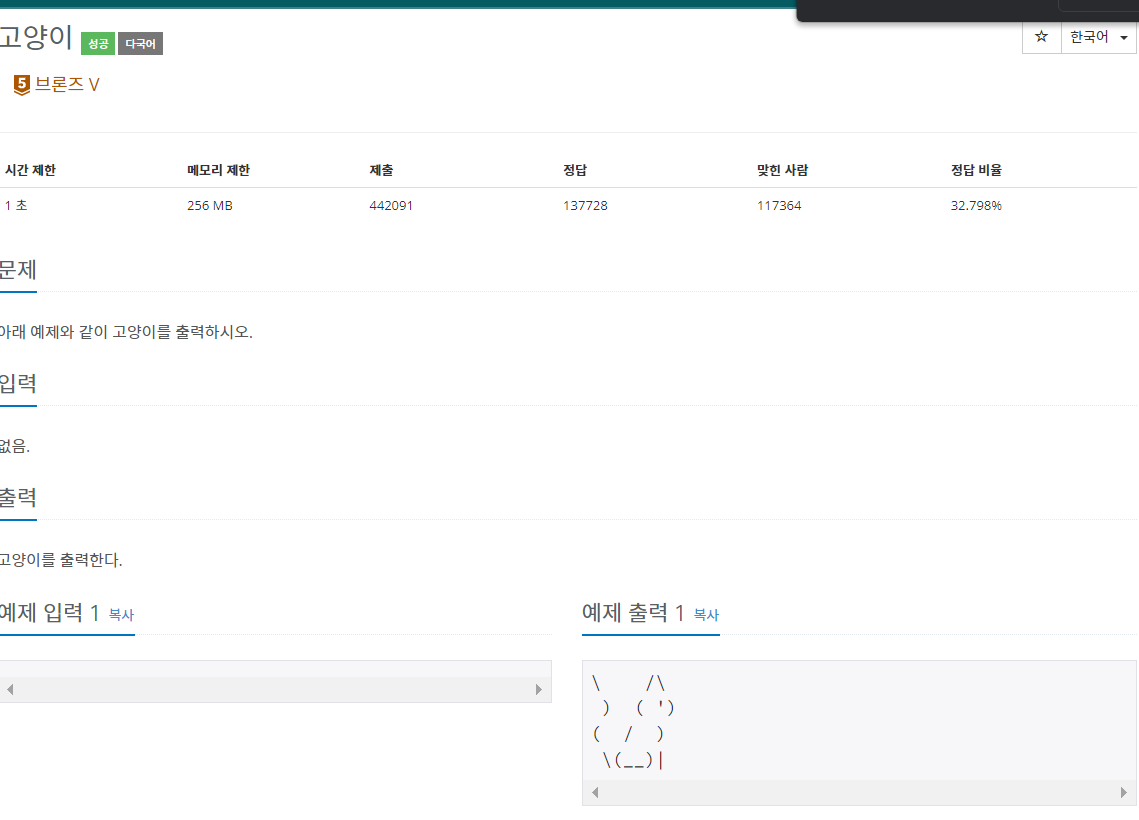Click 복사 next to 예제 입력 1

[x=121, y=614]
